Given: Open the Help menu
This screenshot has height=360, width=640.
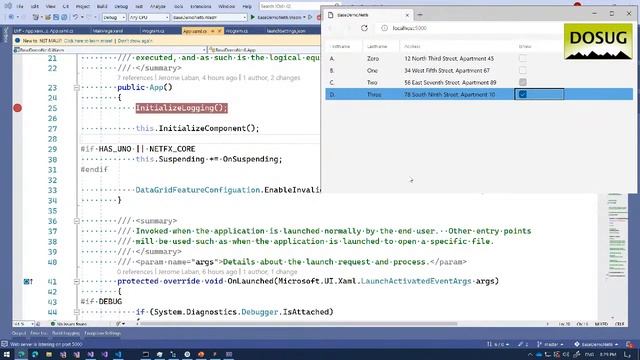Looking at the screenshot, I should pos(247,6).
